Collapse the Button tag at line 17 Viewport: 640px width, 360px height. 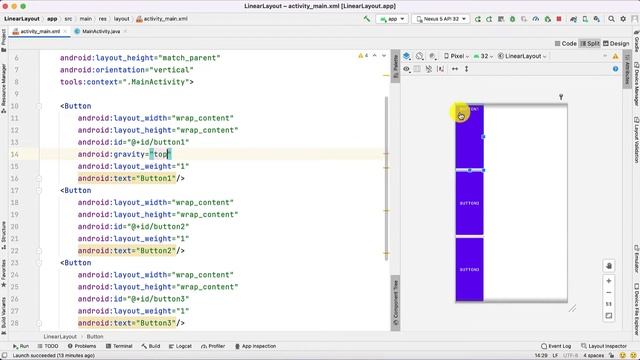tap(39, 191)
